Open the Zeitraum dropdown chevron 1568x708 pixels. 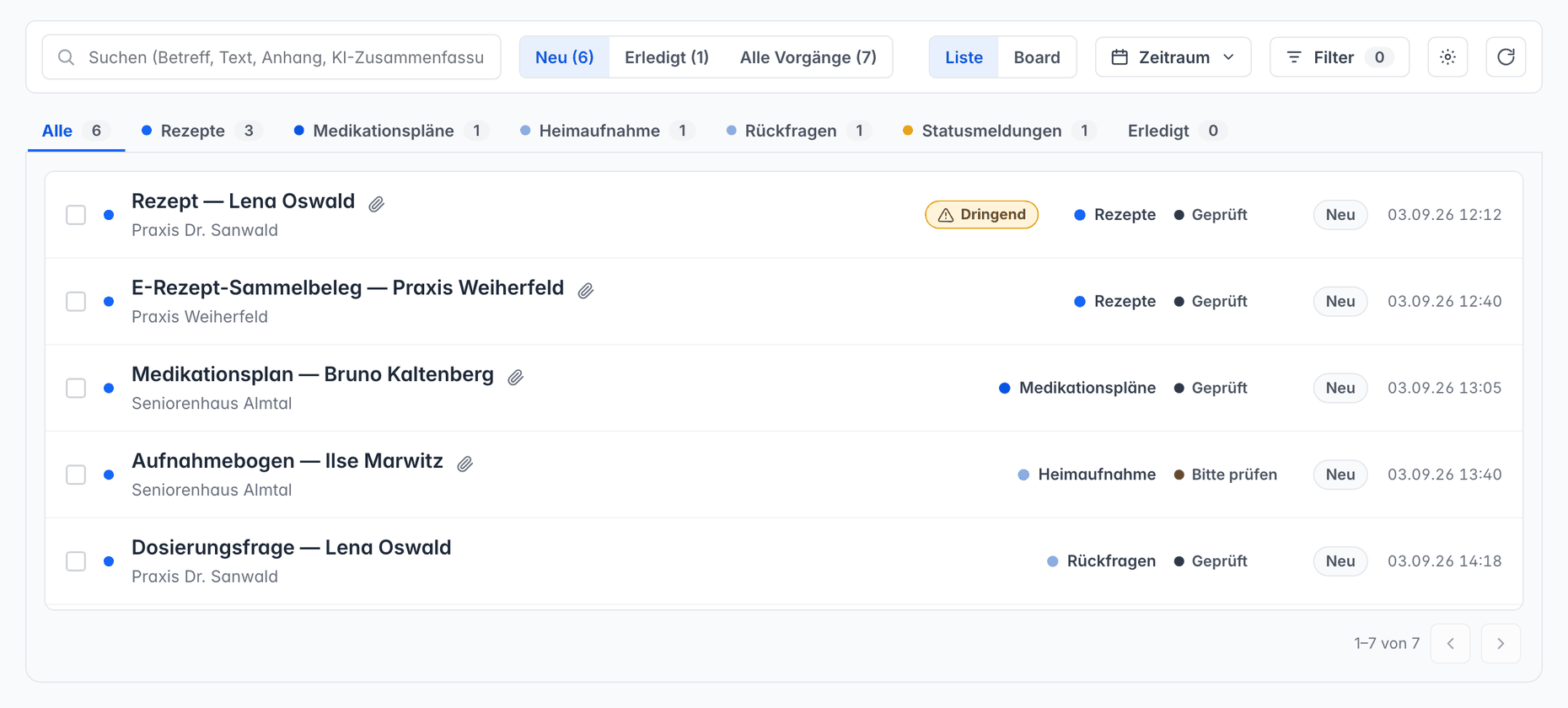click(x=1228, y=57)
